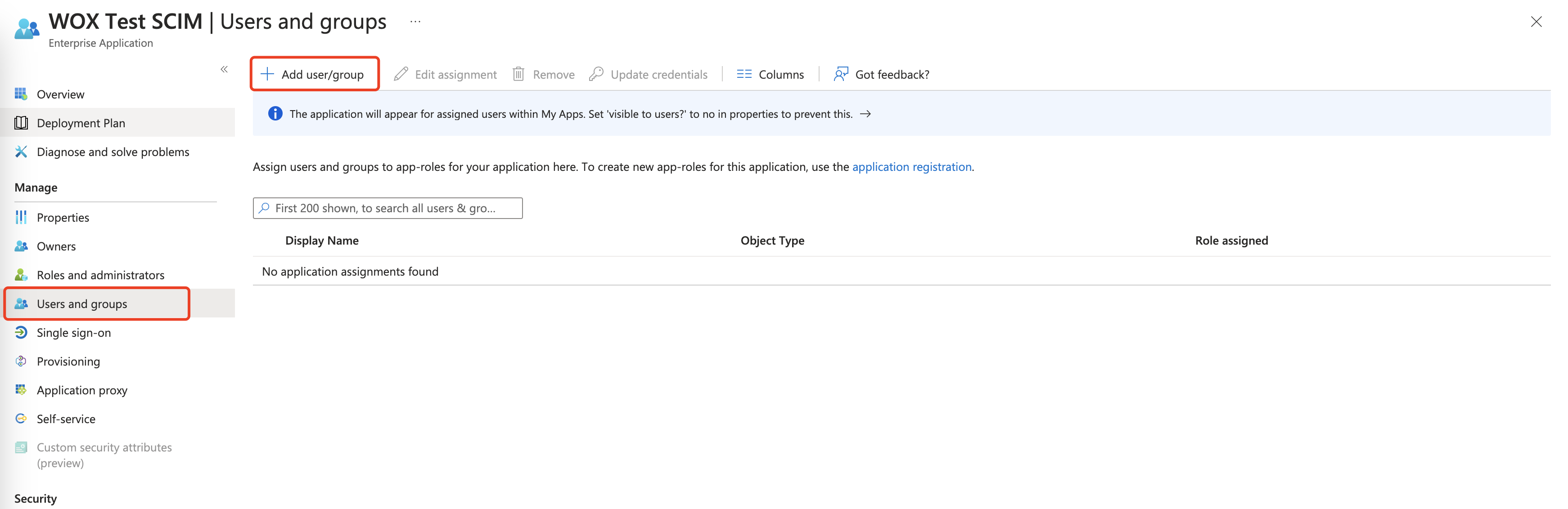
Task: Click the Owners people icon
Action: click(x=21, y=246)
